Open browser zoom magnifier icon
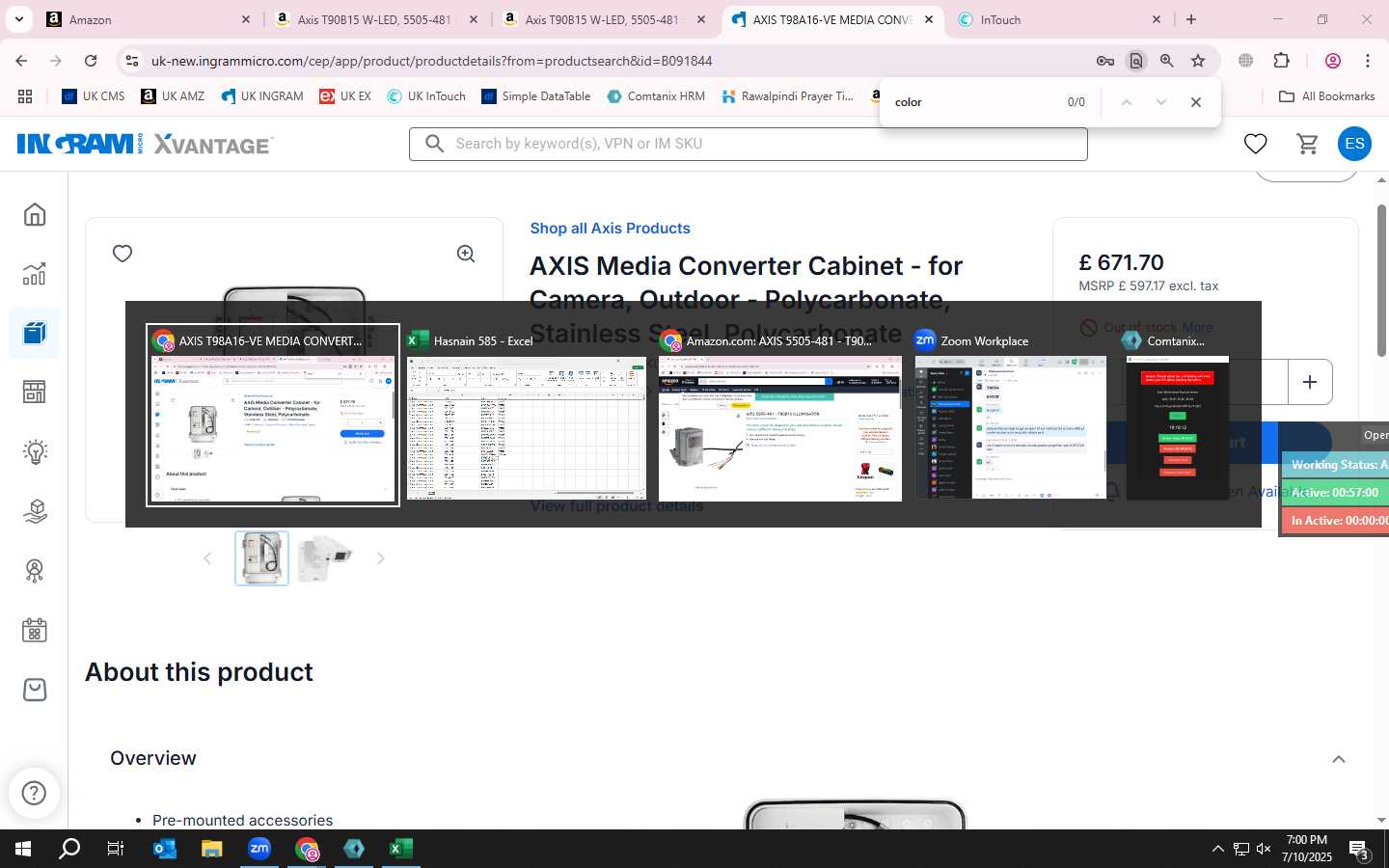Screen dimensions: 1389x868 click(1167, 61)
